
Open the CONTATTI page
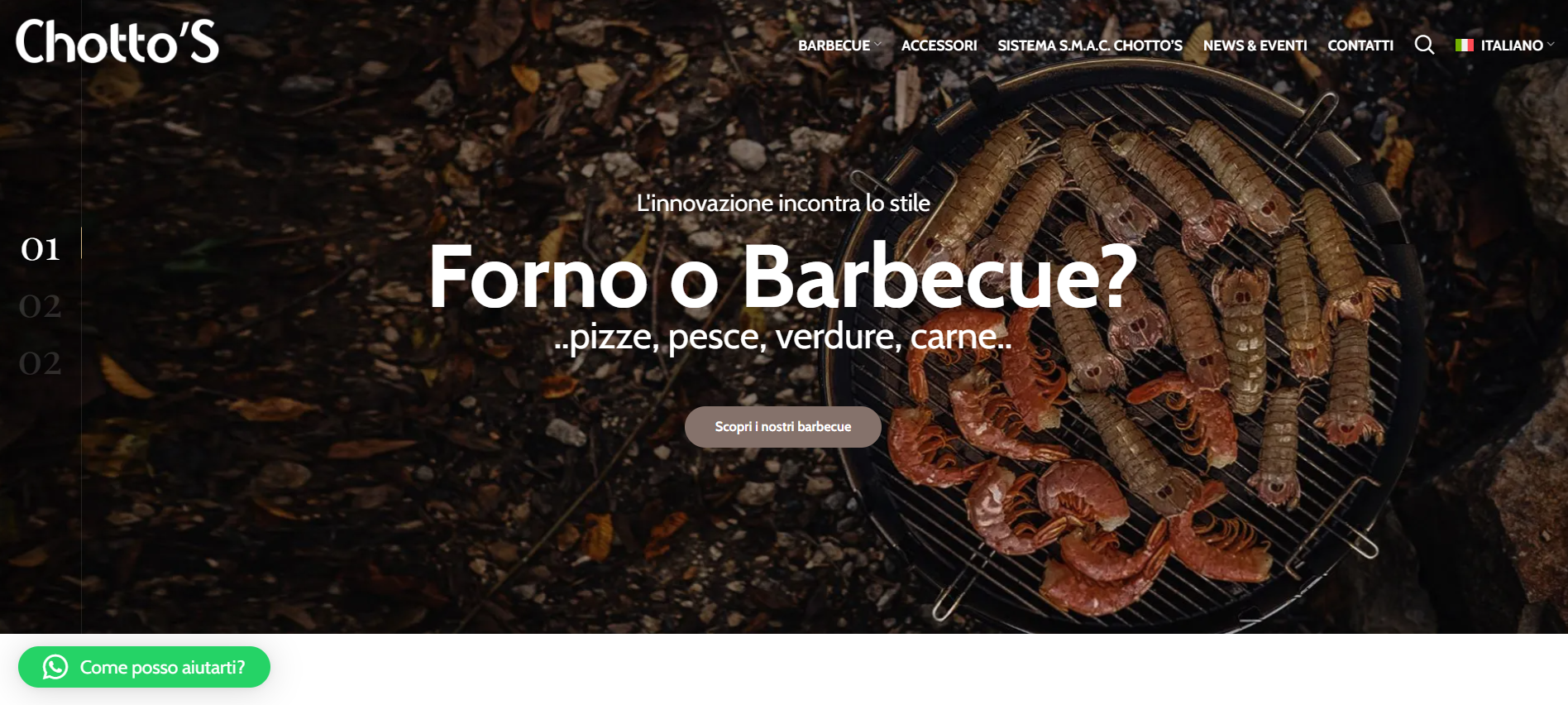[1360, 46]
